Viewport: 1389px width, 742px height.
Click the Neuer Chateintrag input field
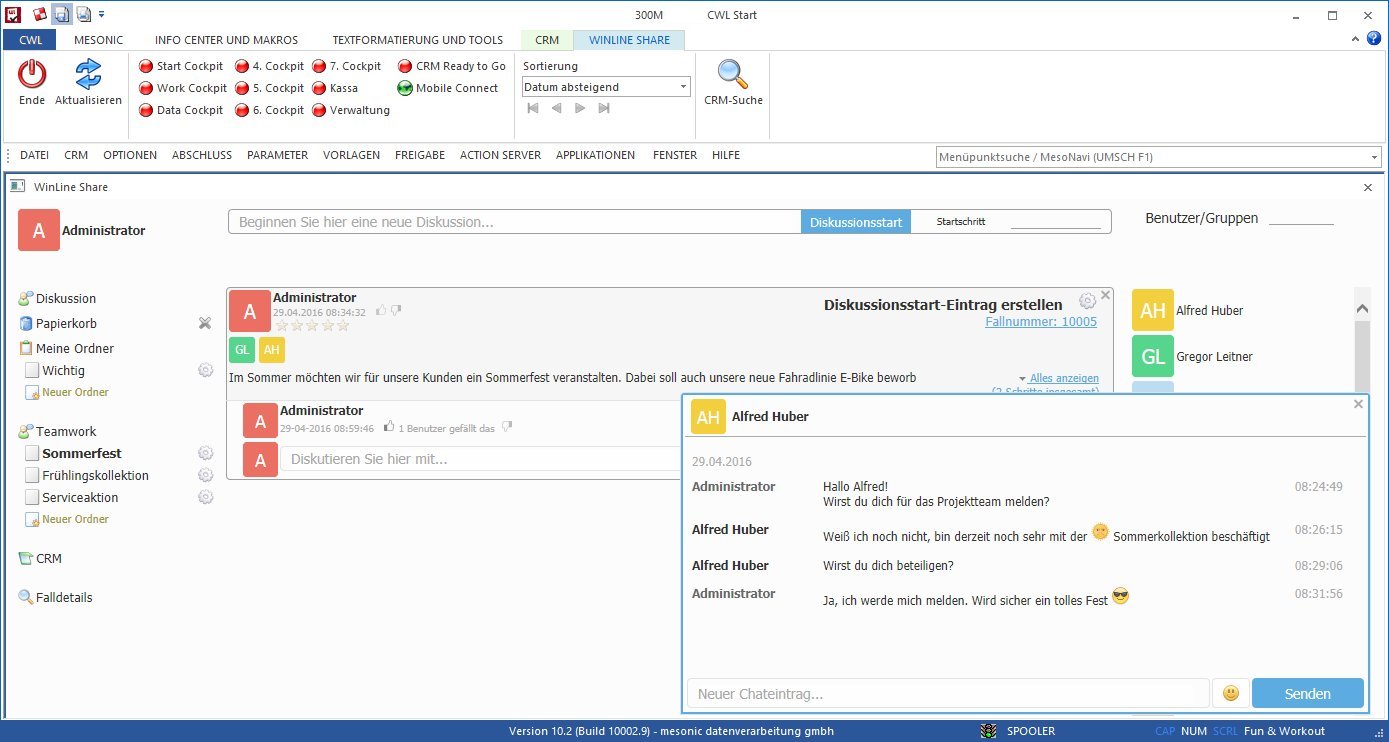click(x=946, y=693)
